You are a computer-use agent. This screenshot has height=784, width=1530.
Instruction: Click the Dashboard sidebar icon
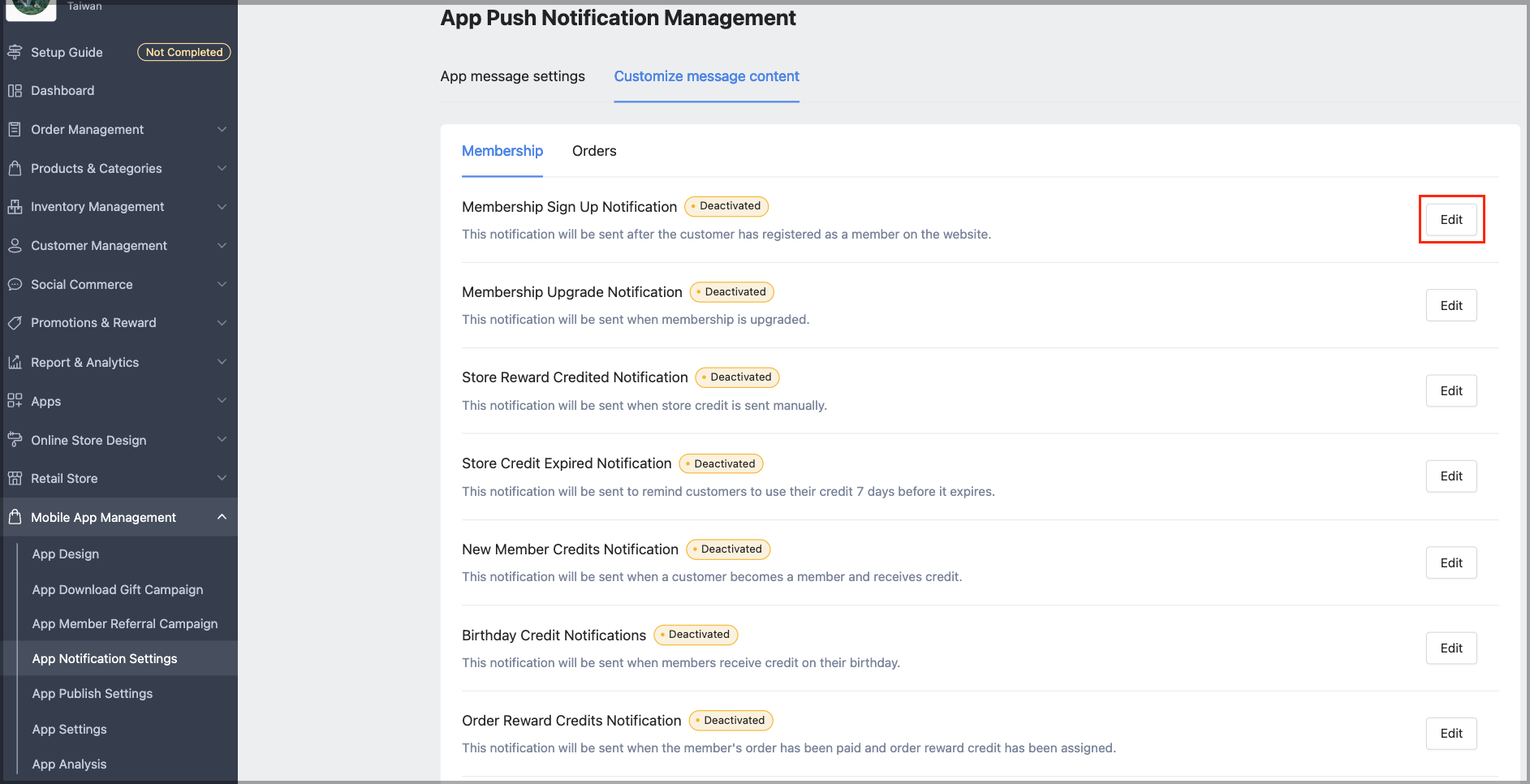point(15,91)
